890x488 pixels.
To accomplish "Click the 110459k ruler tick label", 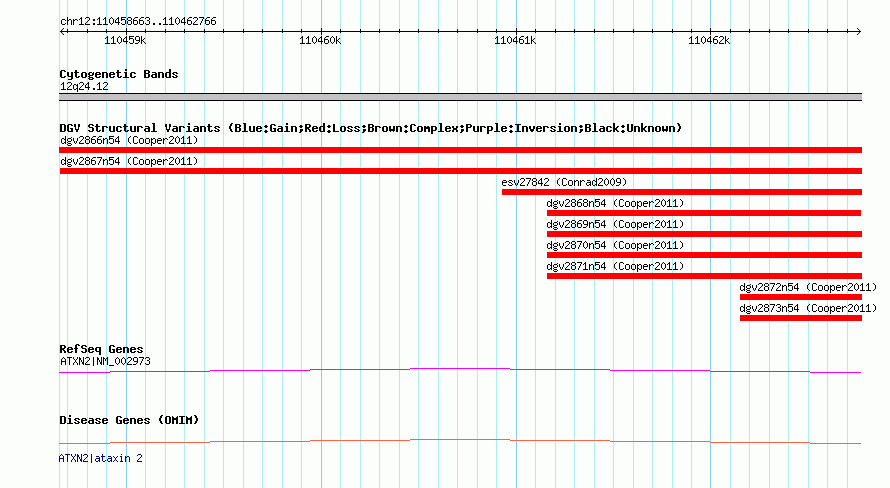I will click(125, 40).
